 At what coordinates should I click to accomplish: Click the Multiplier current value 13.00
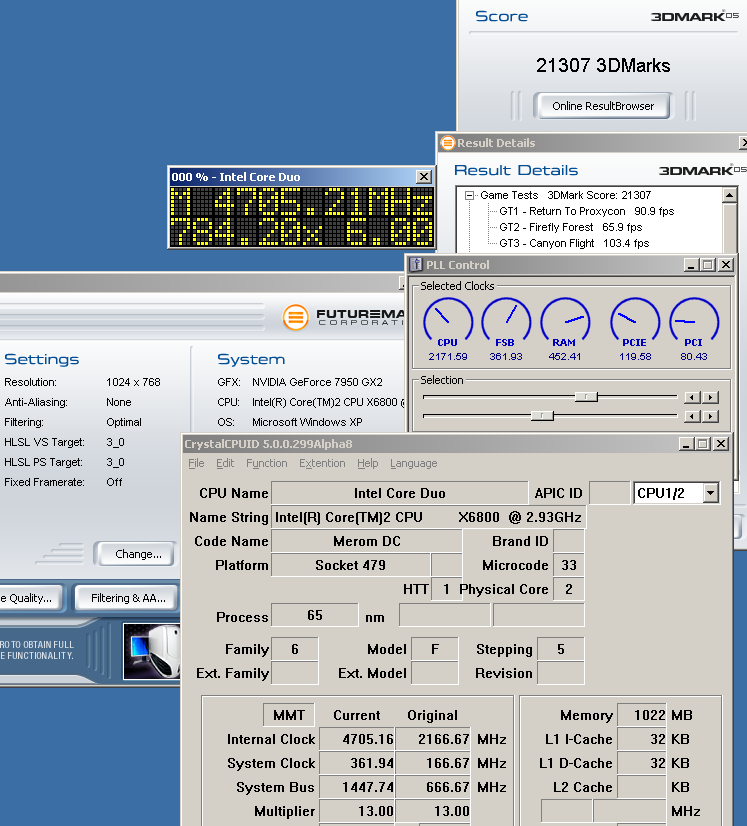pyautogui.click(x=357, y=811)
